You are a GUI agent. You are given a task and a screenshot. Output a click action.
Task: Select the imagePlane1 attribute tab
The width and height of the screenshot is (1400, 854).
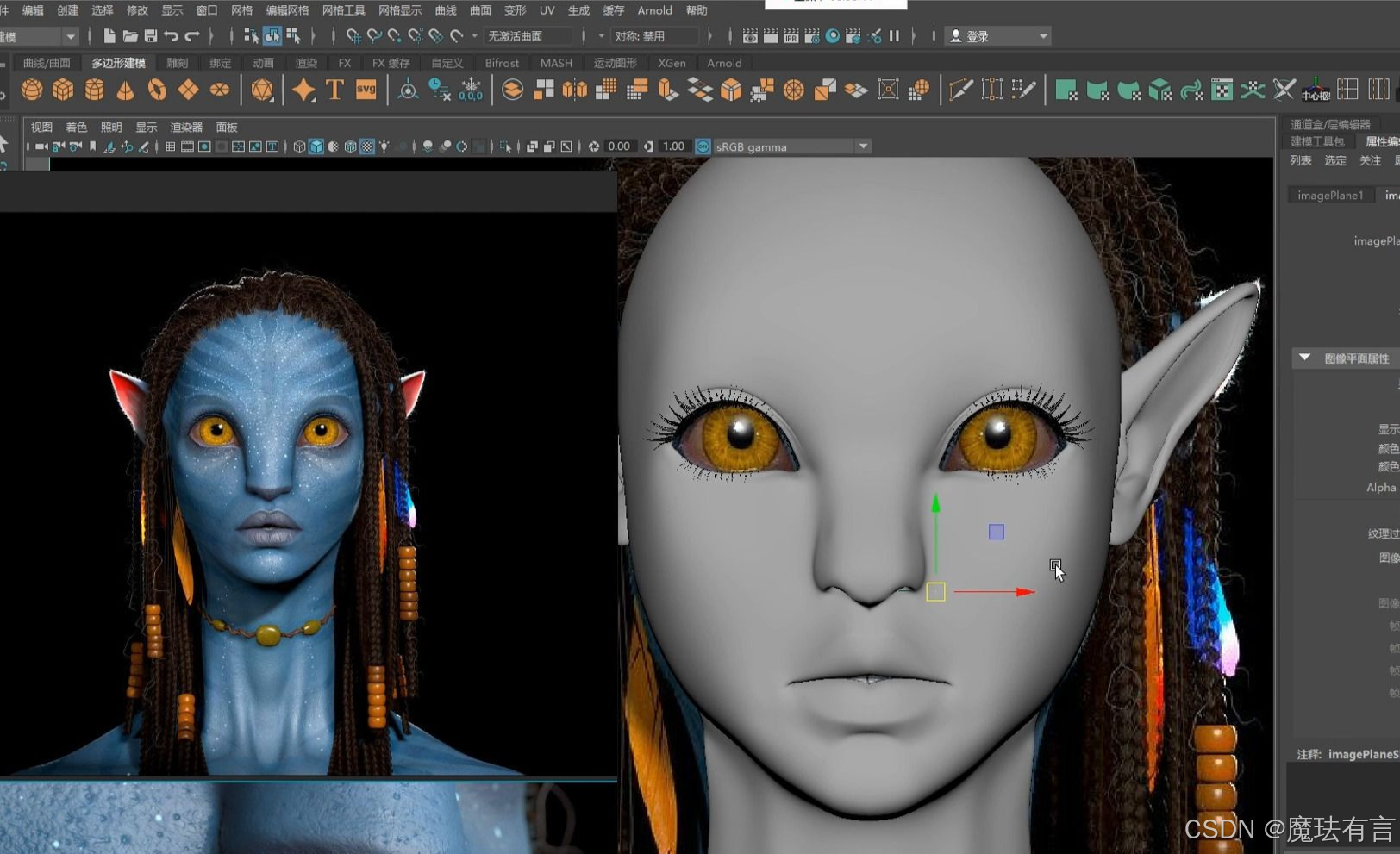(x=1330, y=196)
